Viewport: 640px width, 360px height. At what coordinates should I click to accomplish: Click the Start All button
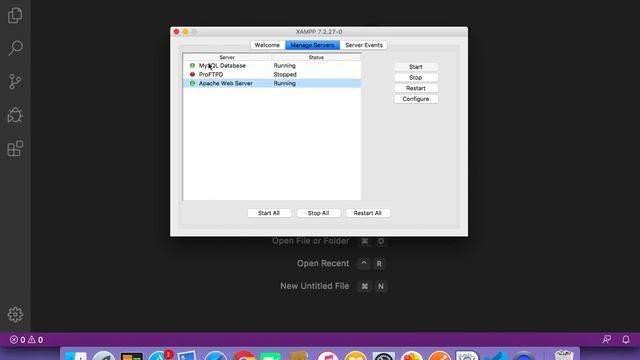(x=269, y=213)
